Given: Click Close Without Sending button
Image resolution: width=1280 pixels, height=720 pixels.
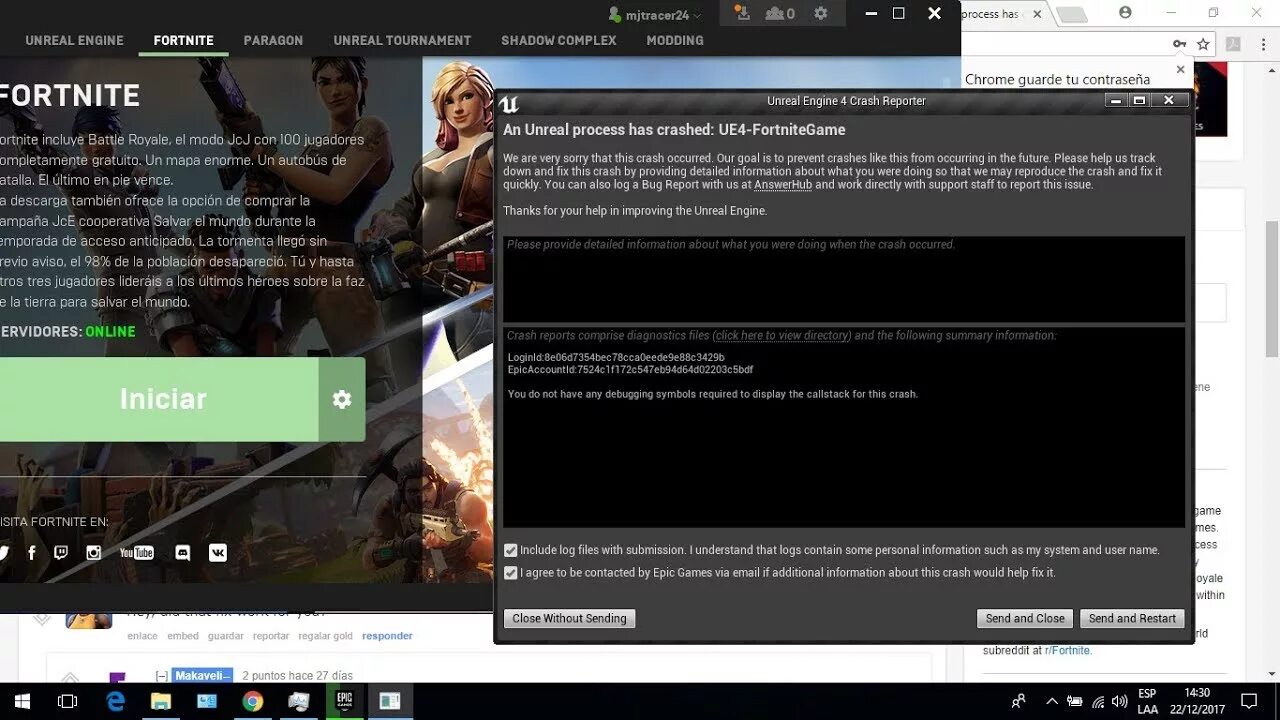Looking at the screenshot, I should tap(569, 618).
